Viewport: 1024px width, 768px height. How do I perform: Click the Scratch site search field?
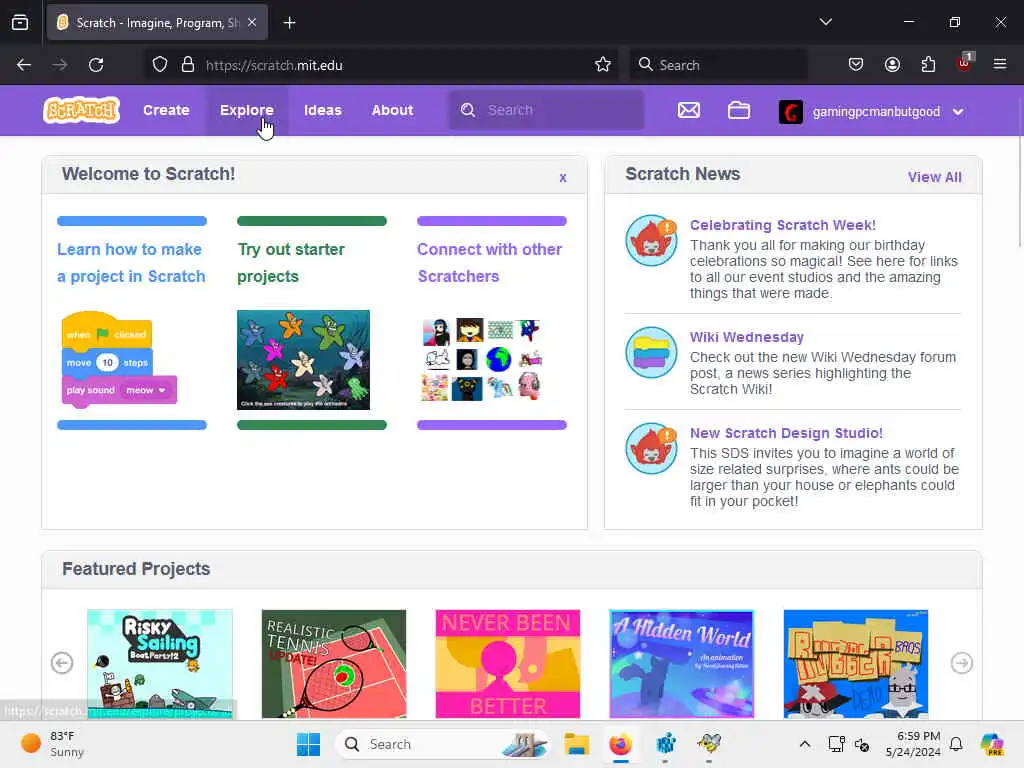(x=546, y=110)
